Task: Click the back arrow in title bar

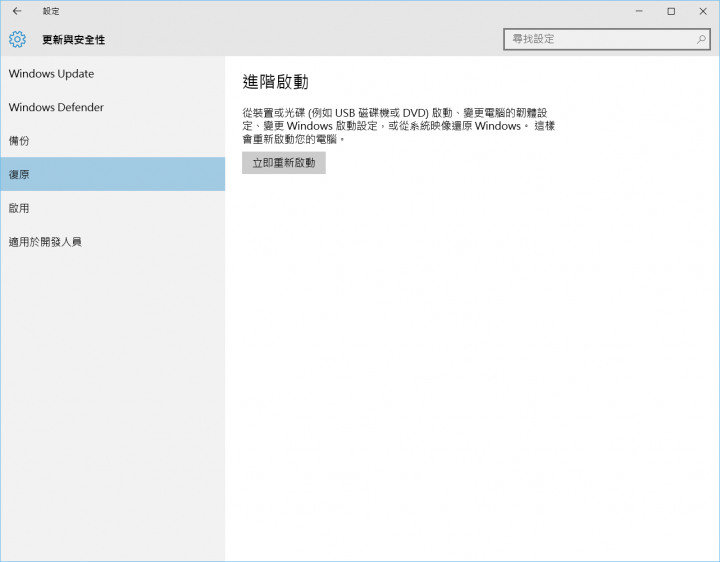Action: pos(17,11)
